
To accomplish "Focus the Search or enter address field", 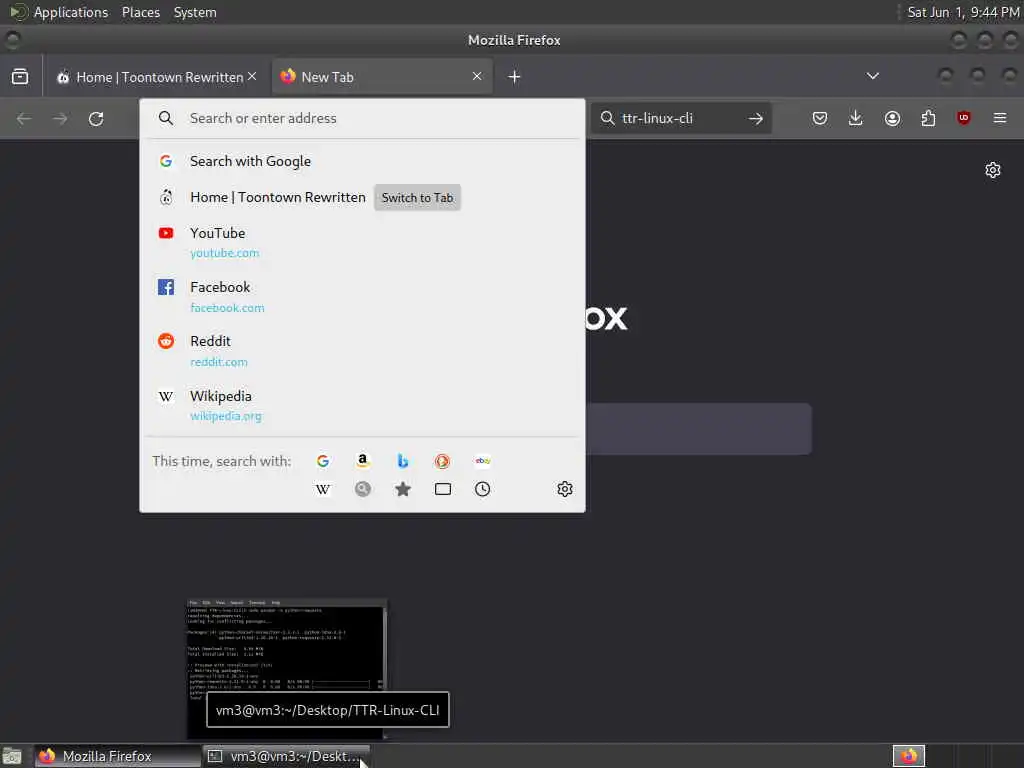I will pos(362,118).
